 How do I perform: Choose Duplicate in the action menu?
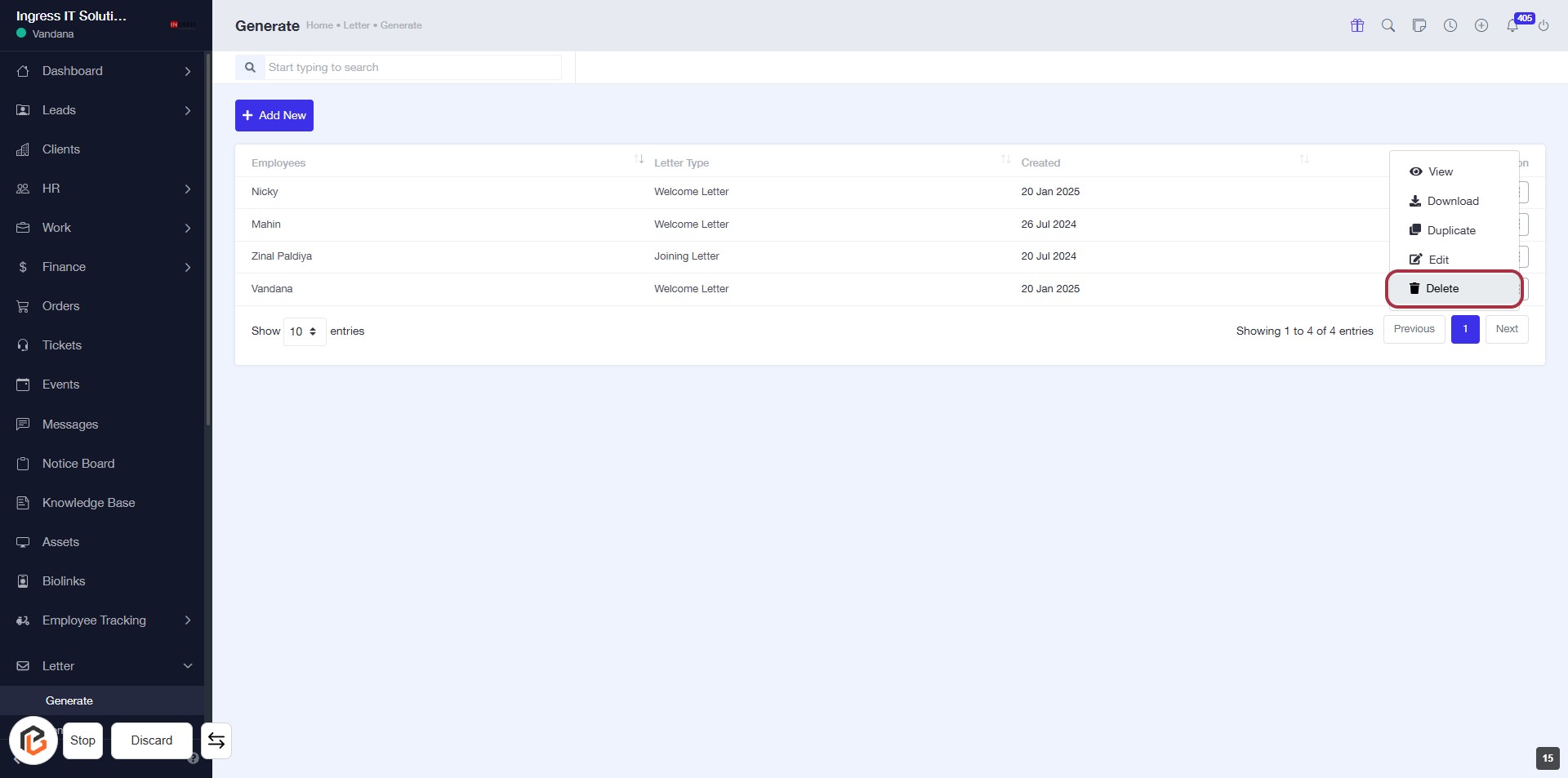pos(1450,230)
